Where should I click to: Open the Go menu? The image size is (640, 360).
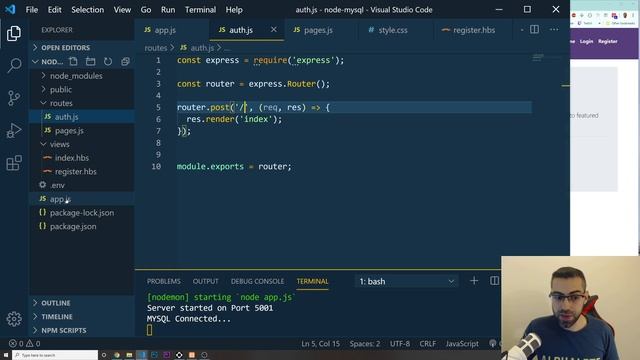click(x=146, y=9)
